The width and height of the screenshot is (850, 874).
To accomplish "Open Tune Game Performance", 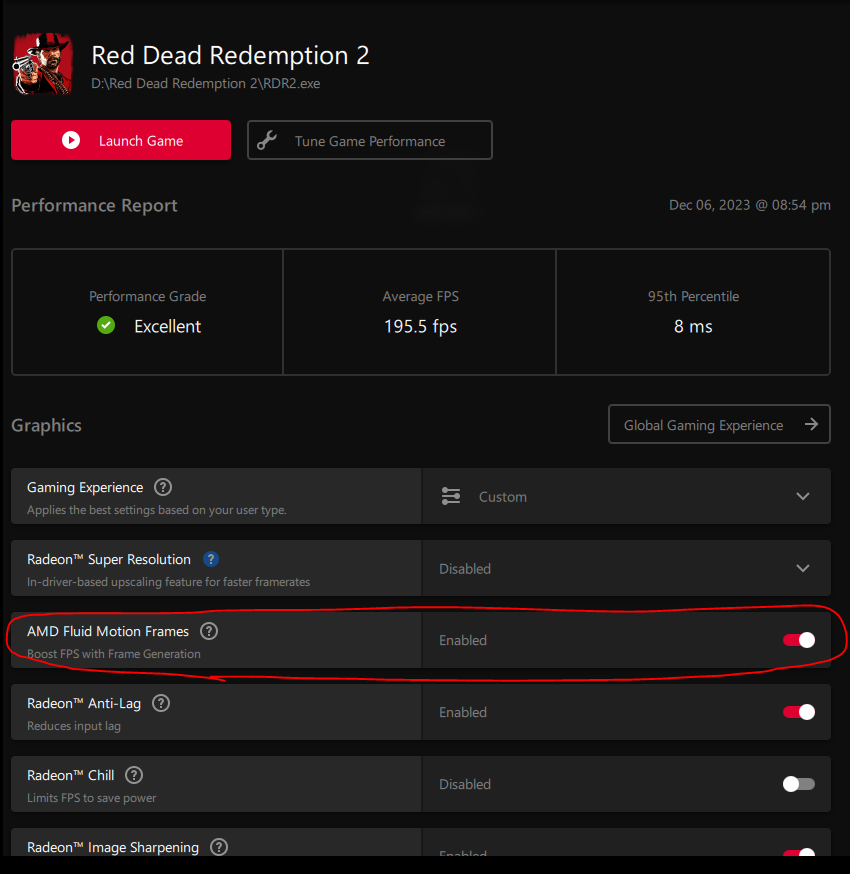I will pos(370,141).
